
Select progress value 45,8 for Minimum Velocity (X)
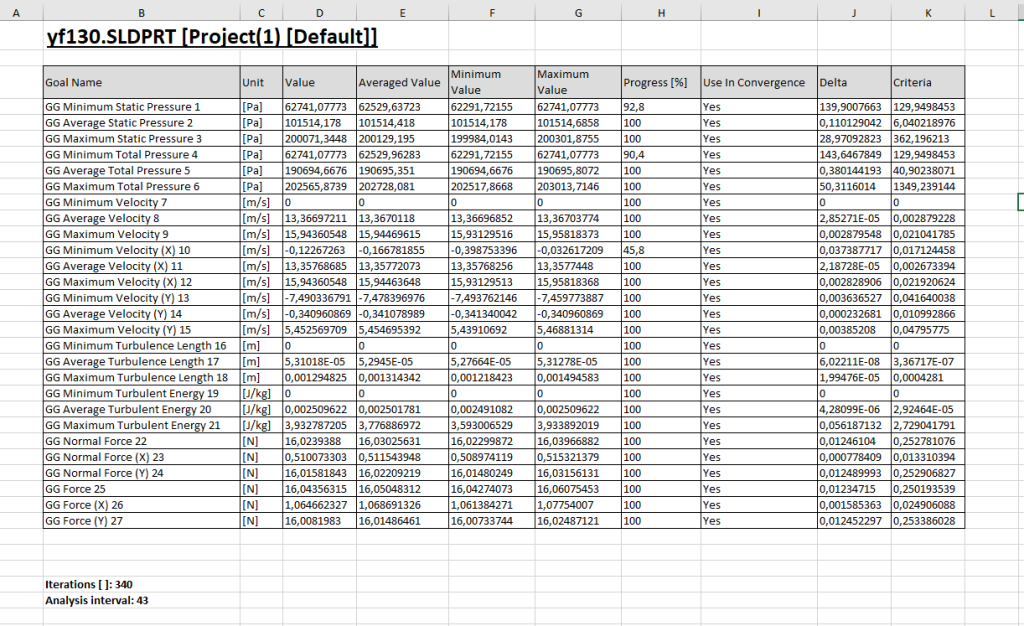tap(661, 250)
